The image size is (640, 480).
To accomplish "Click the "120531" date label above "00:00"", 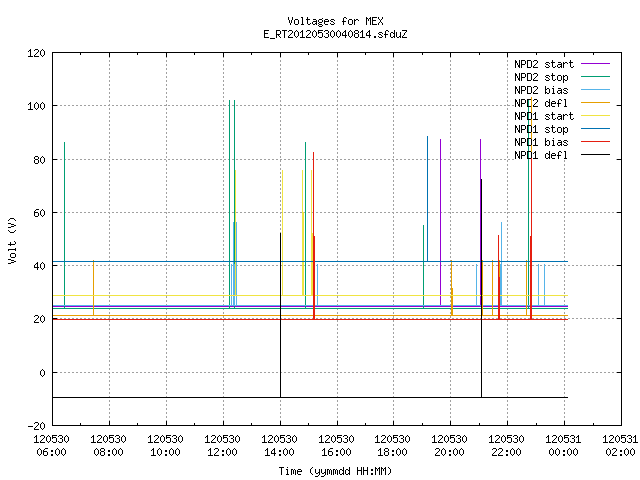I will (x=563, y=440).
